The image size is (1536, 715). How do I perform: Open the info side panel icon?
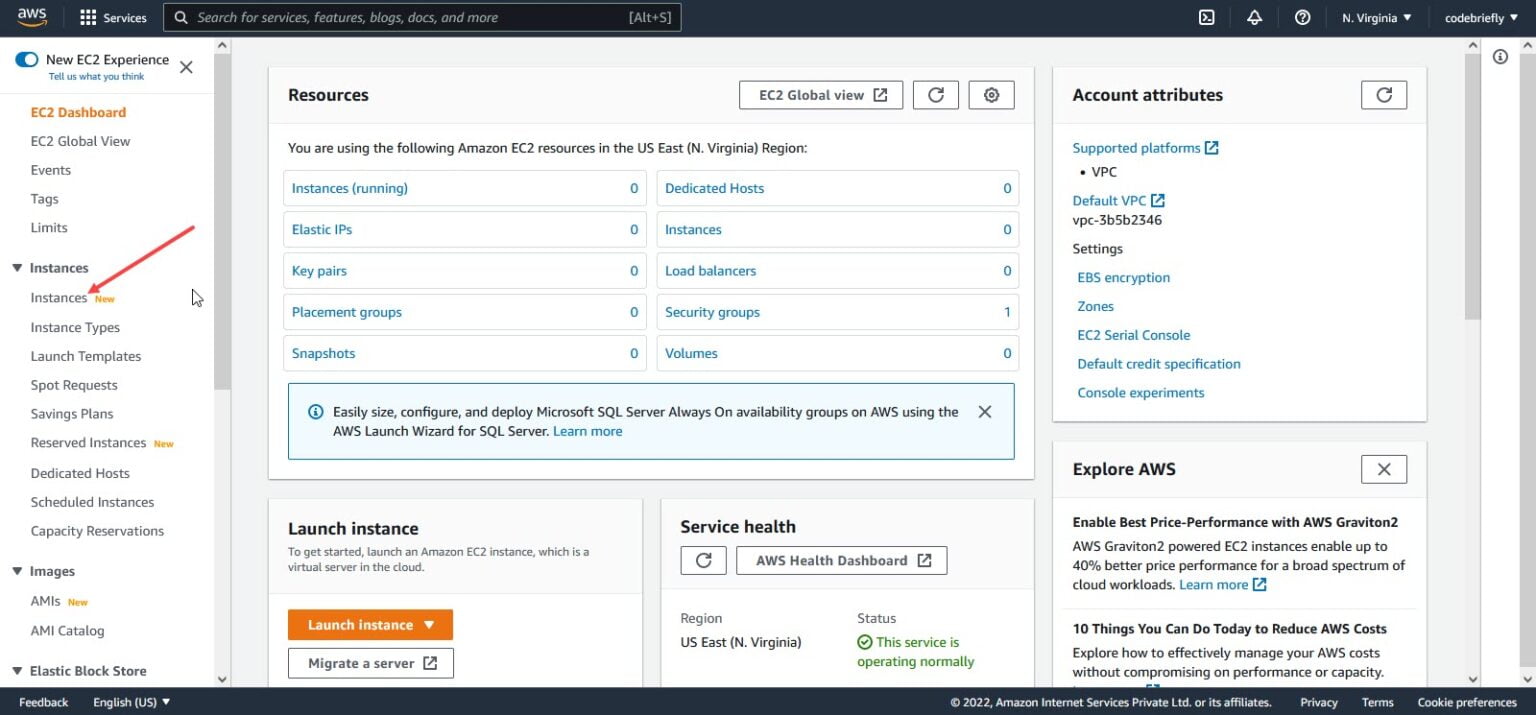point(1500,57)
